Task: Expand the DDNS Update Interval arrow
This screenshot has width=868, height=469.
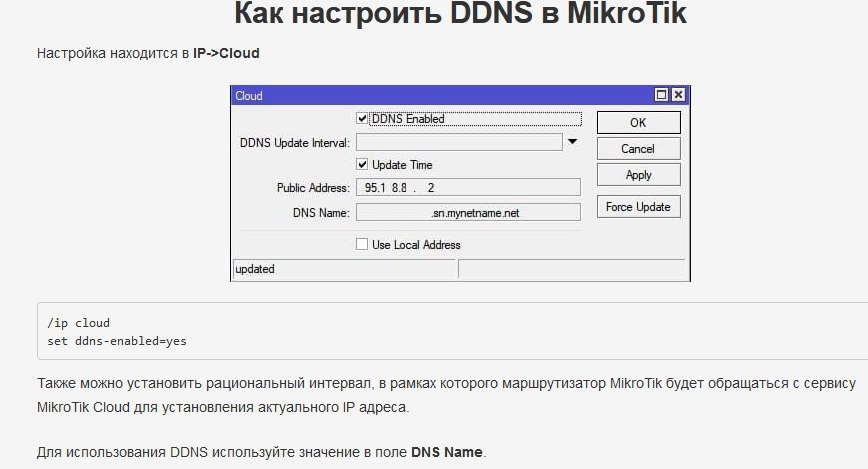Action: pos(572,142)
